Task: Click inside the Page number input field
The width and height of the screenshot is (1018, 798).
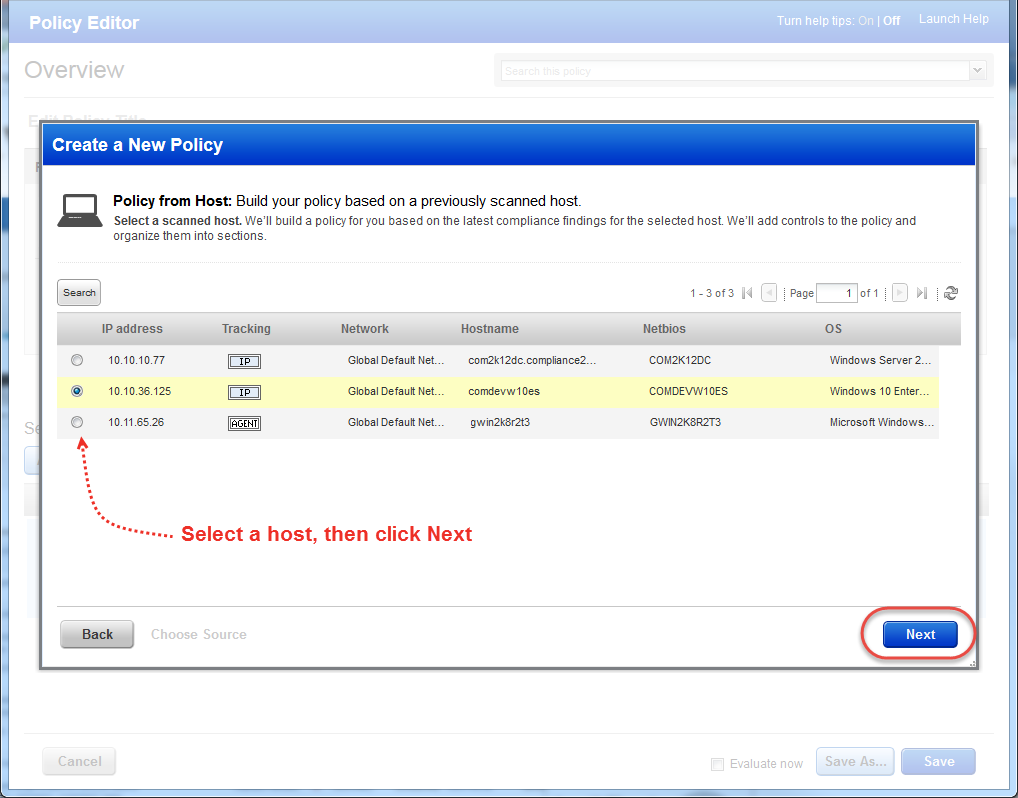Action: click(837, 292)
